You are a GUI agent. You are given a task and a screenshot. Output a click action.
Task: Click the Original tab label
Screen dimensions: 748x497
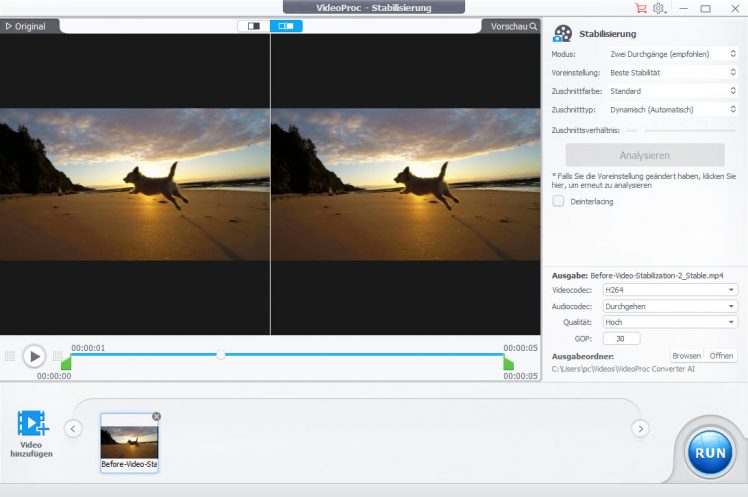(x=26, y=26)
